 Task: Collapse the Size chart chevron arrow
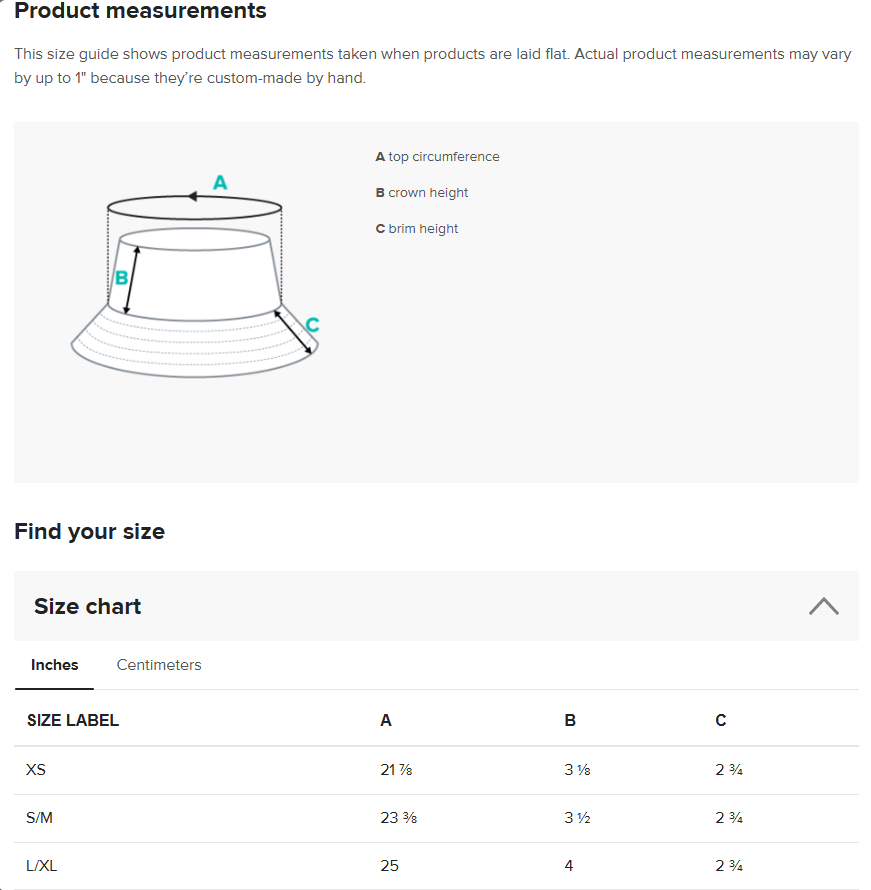[x=823, y=606]
